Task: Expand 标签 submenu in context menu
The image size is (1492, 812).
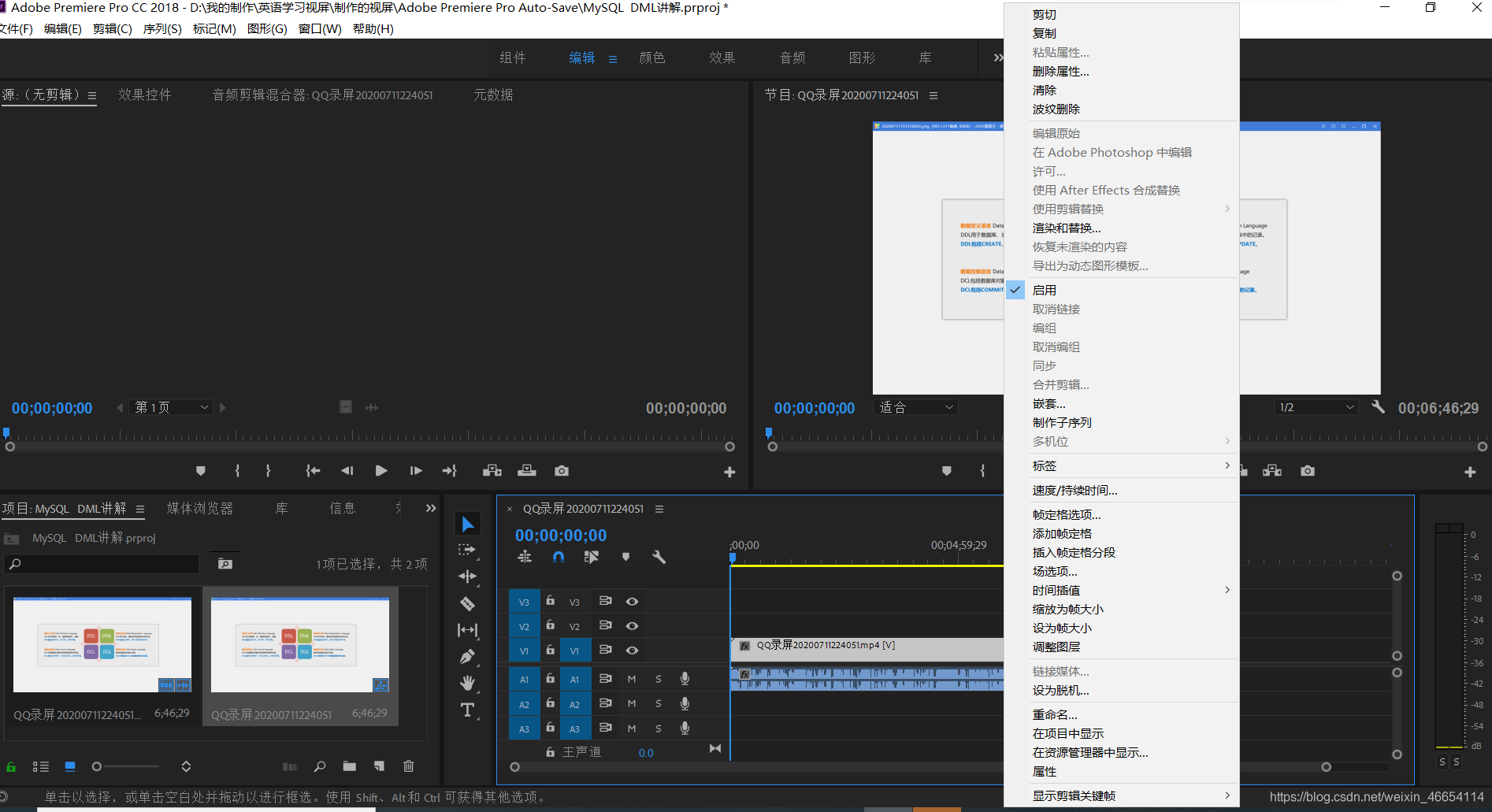Action: tap(1122, 465)
